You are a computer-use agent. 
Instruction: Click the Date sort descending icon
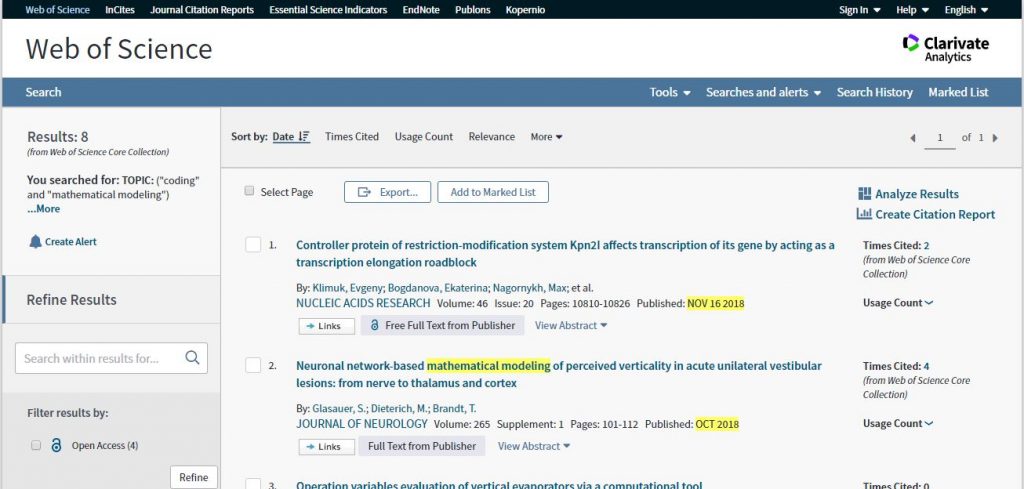(304, 136)
